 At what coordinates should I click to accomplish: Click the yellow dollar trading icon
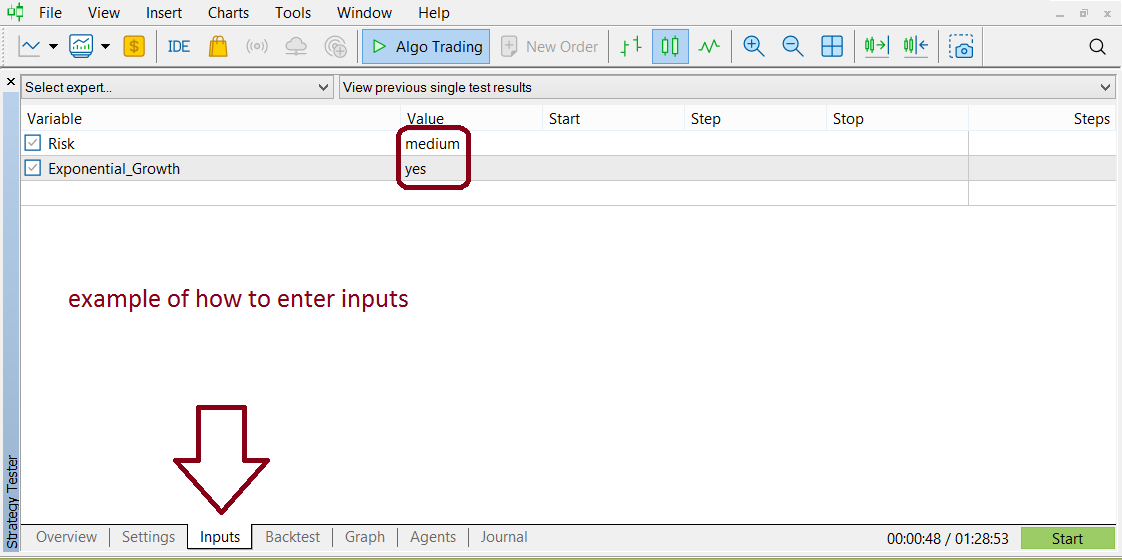click(134, 46)
